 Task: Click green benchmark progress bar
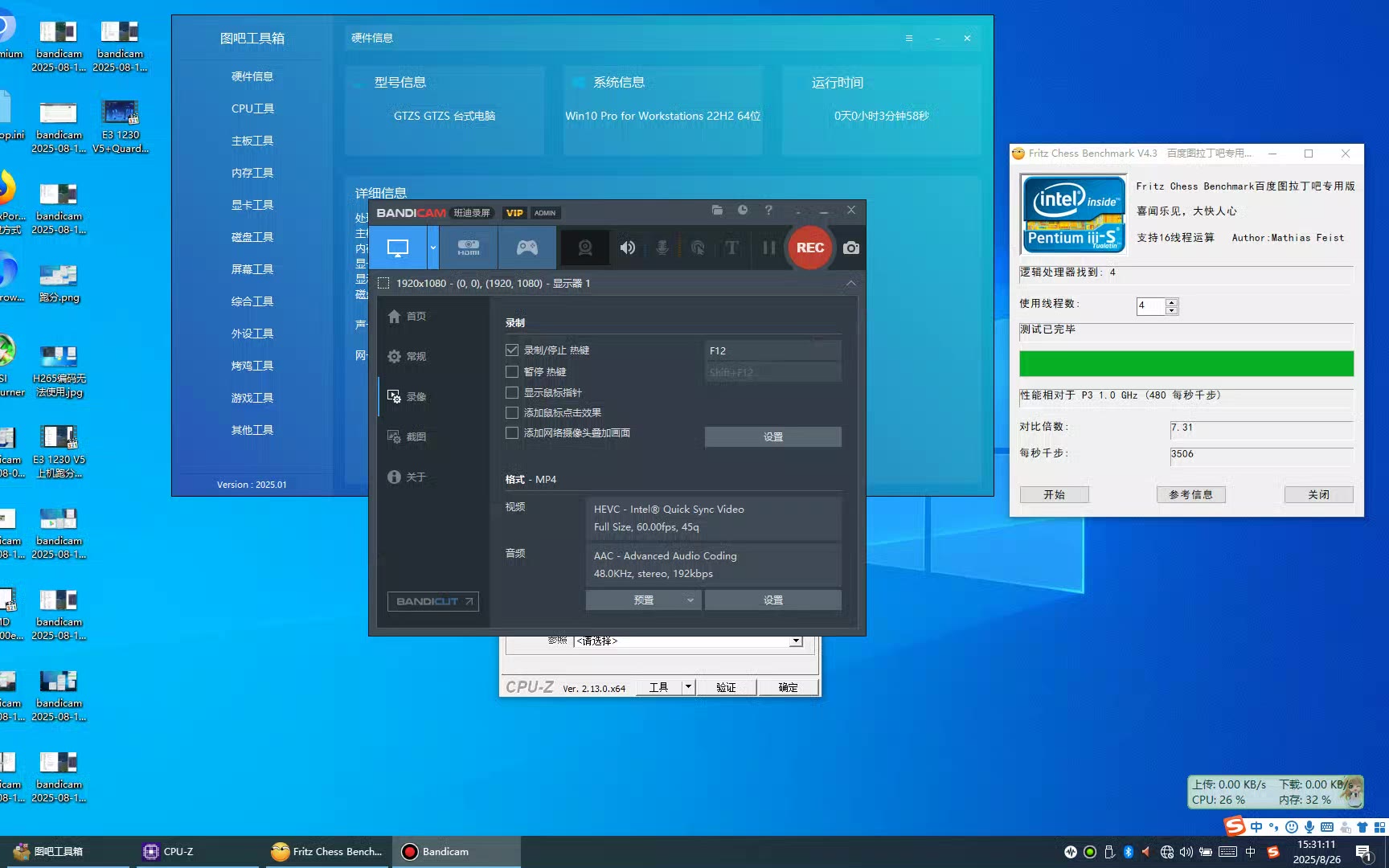(x=1186, y=363)
